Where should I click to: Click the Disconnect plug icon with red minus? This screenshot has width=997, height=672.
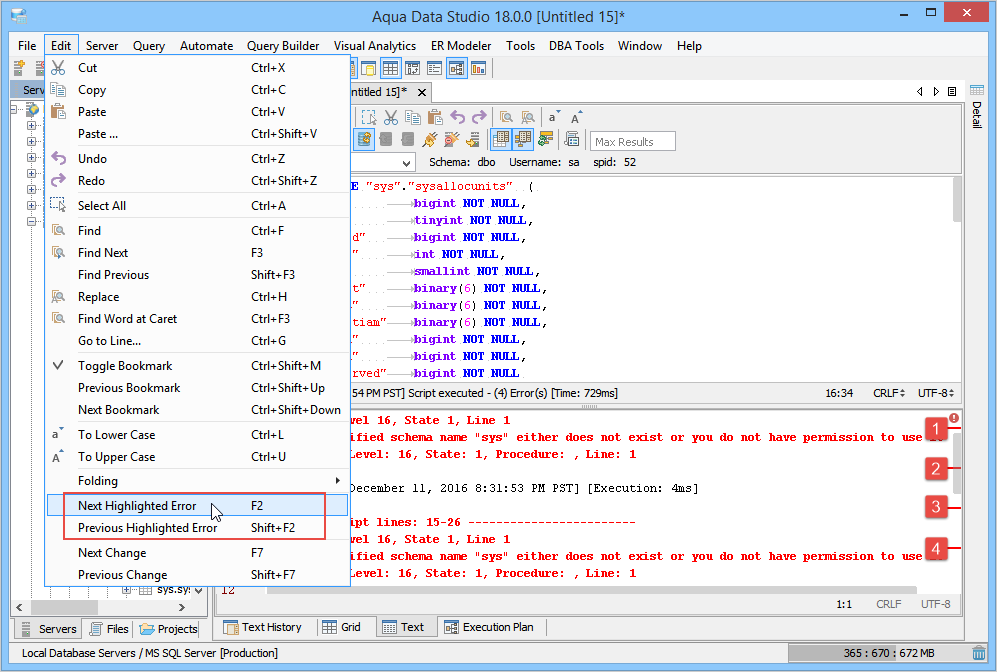451,139
